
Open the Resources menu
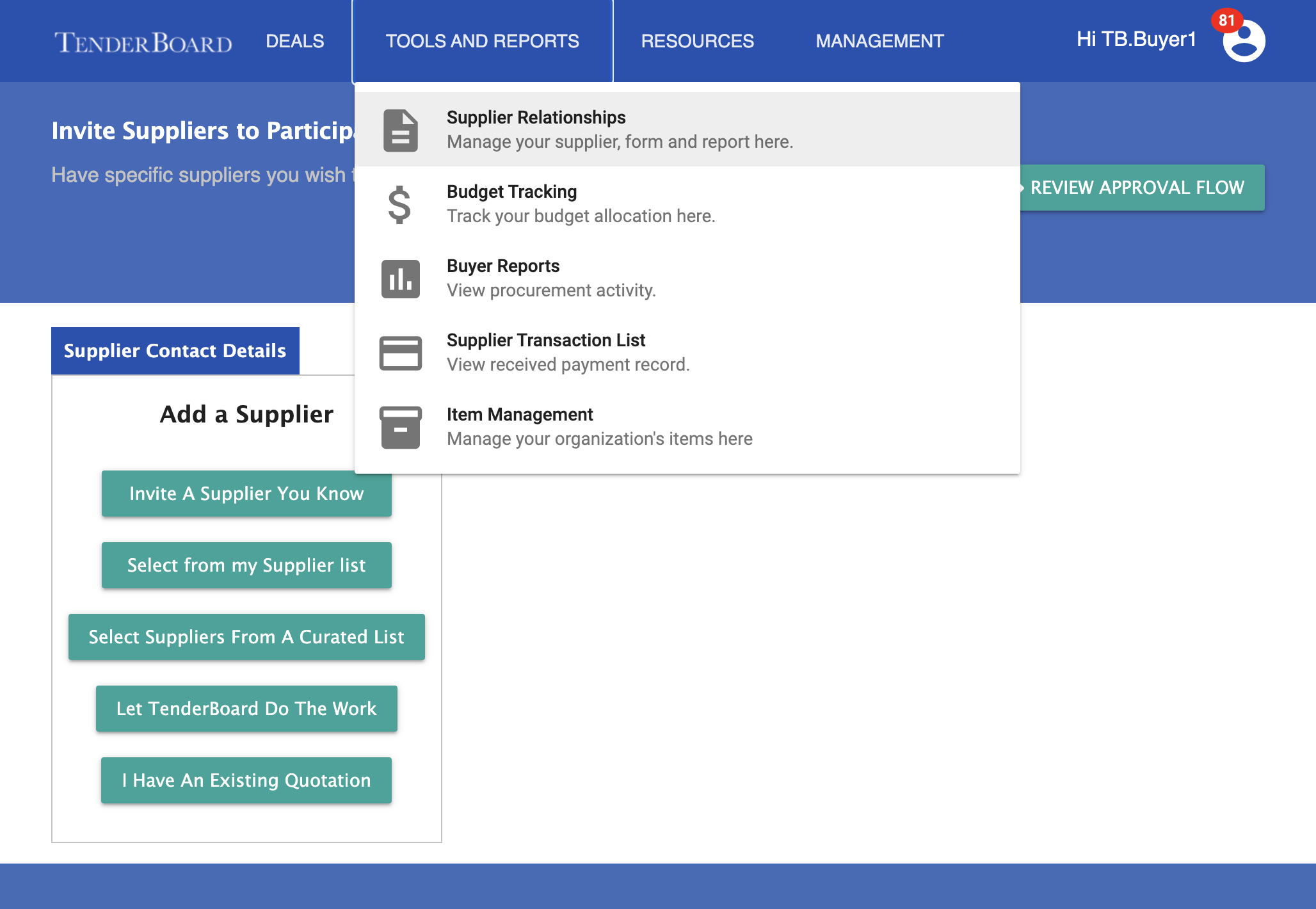tap(698, 41)
